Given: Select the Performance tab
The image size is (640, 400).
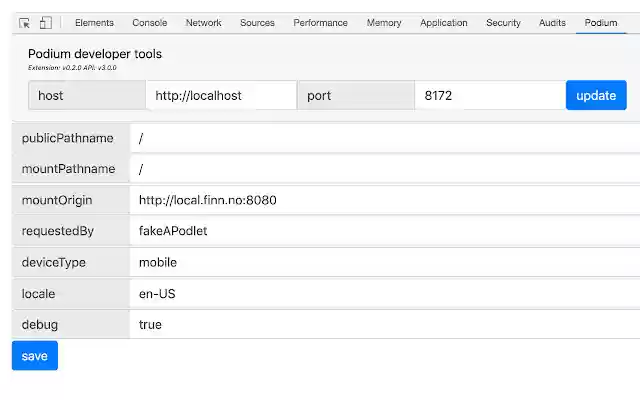Looking at the screenshot, I should click(321, 23).
